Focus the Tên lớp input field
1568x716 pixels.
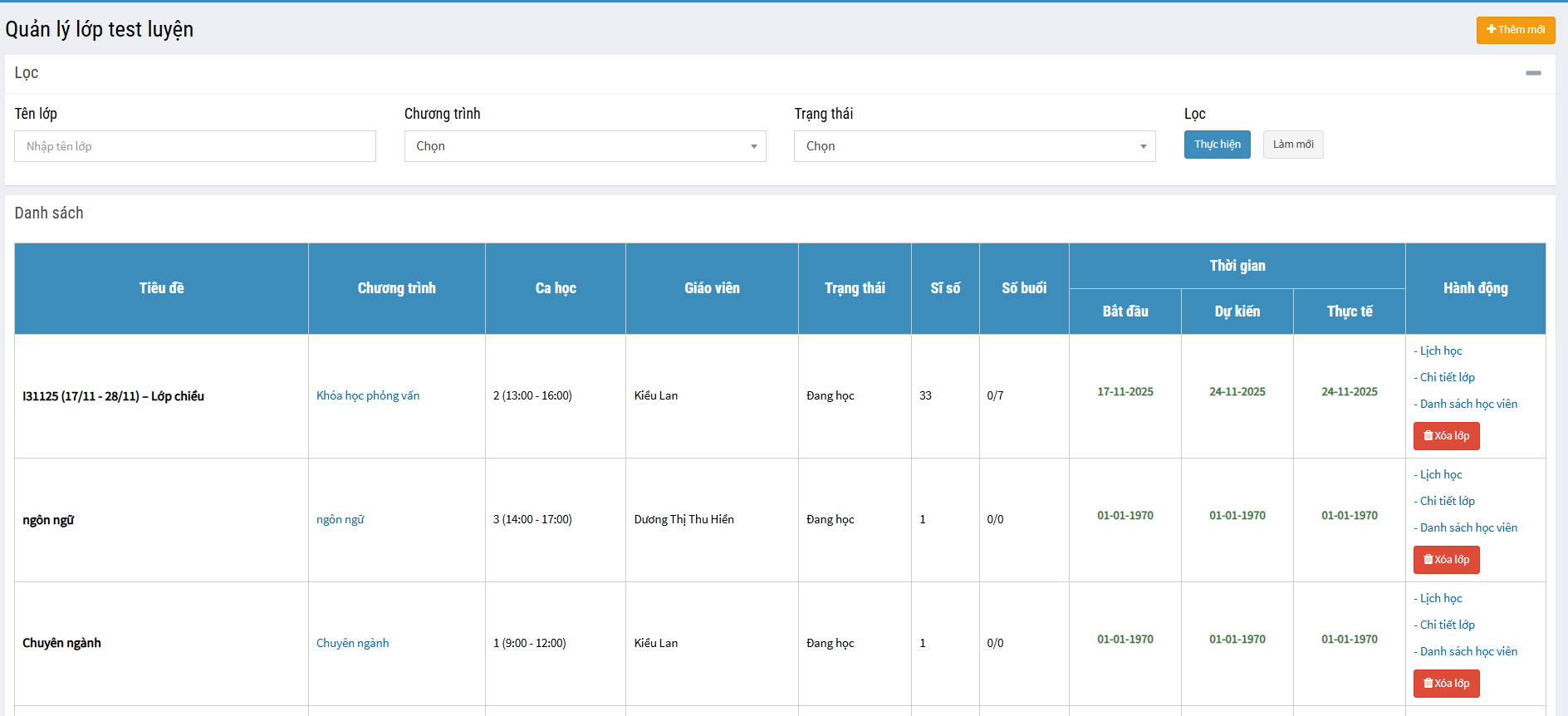click(195, 146)
